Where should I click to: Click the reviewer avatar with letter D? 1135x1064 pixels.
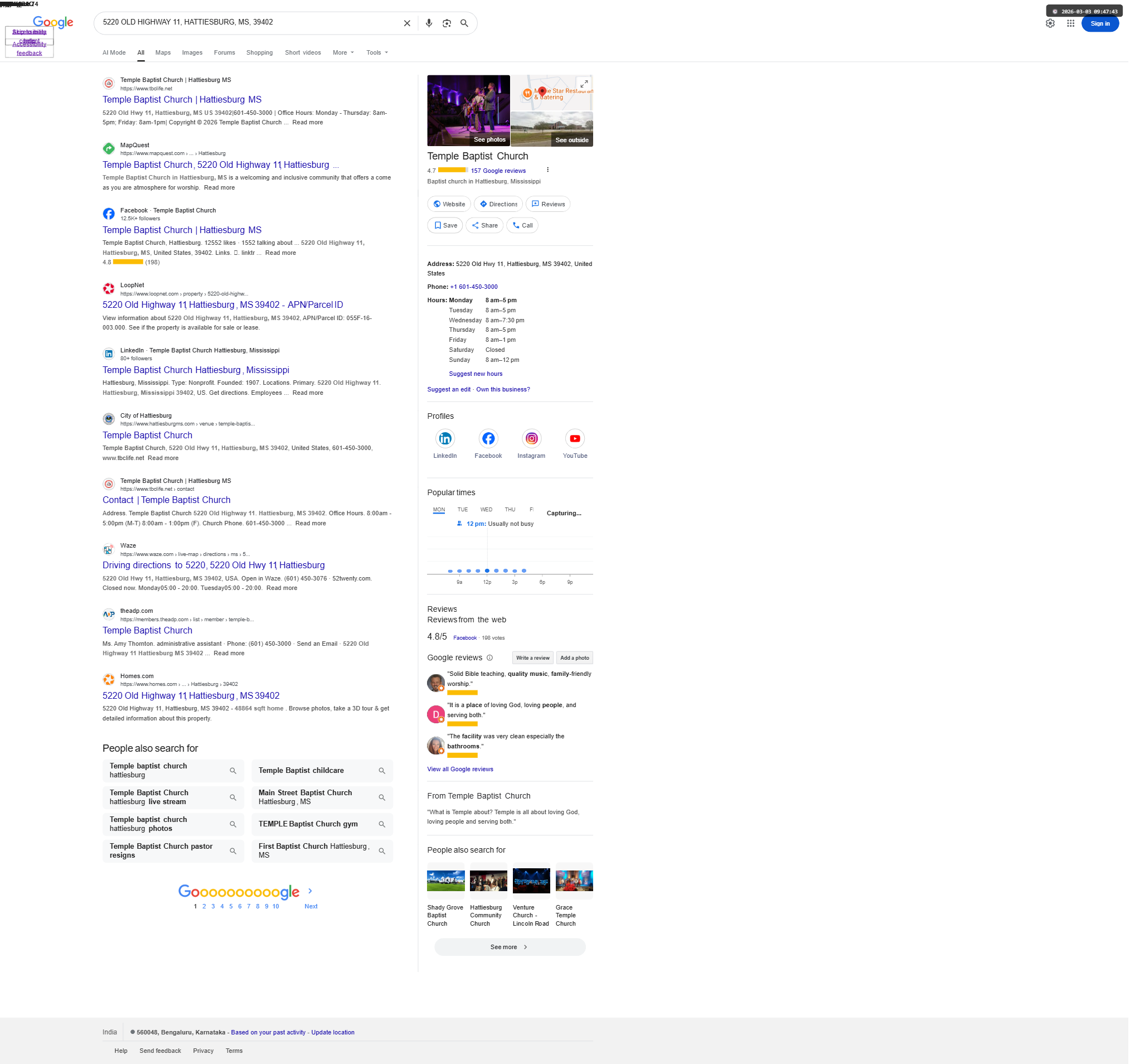(439, 718)
